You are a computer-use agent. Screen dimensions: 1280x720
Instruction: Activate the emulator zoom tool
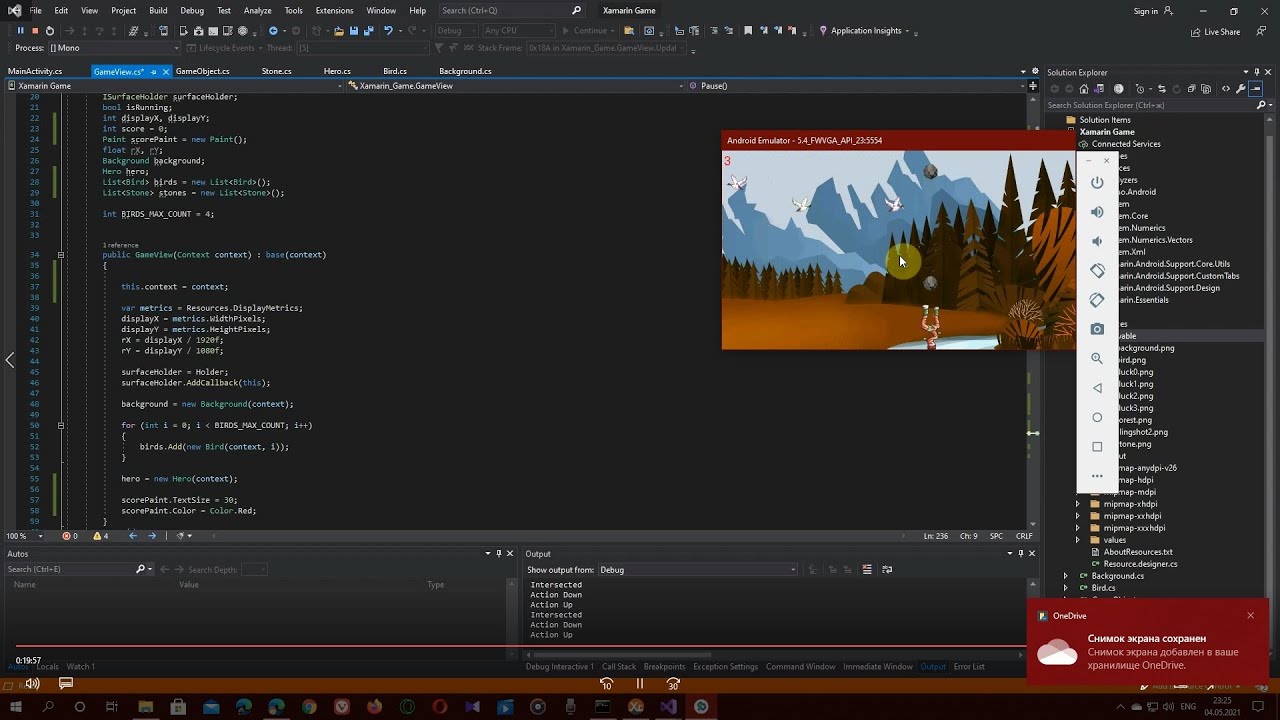pyautogui.click(x=1097, y=358)
